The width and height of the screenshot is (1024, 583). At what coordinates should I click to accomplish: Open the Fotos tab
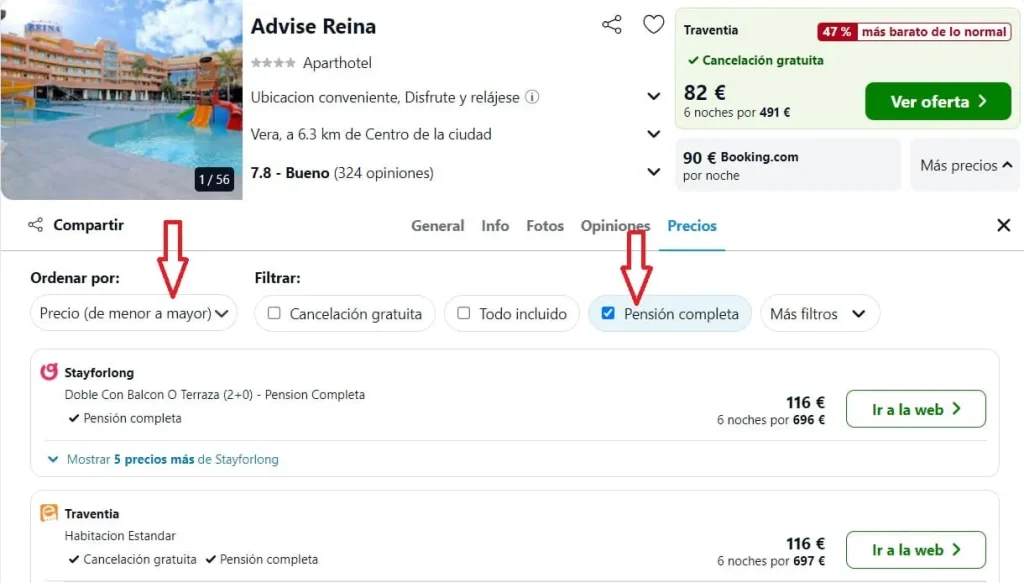click(545, 226)
